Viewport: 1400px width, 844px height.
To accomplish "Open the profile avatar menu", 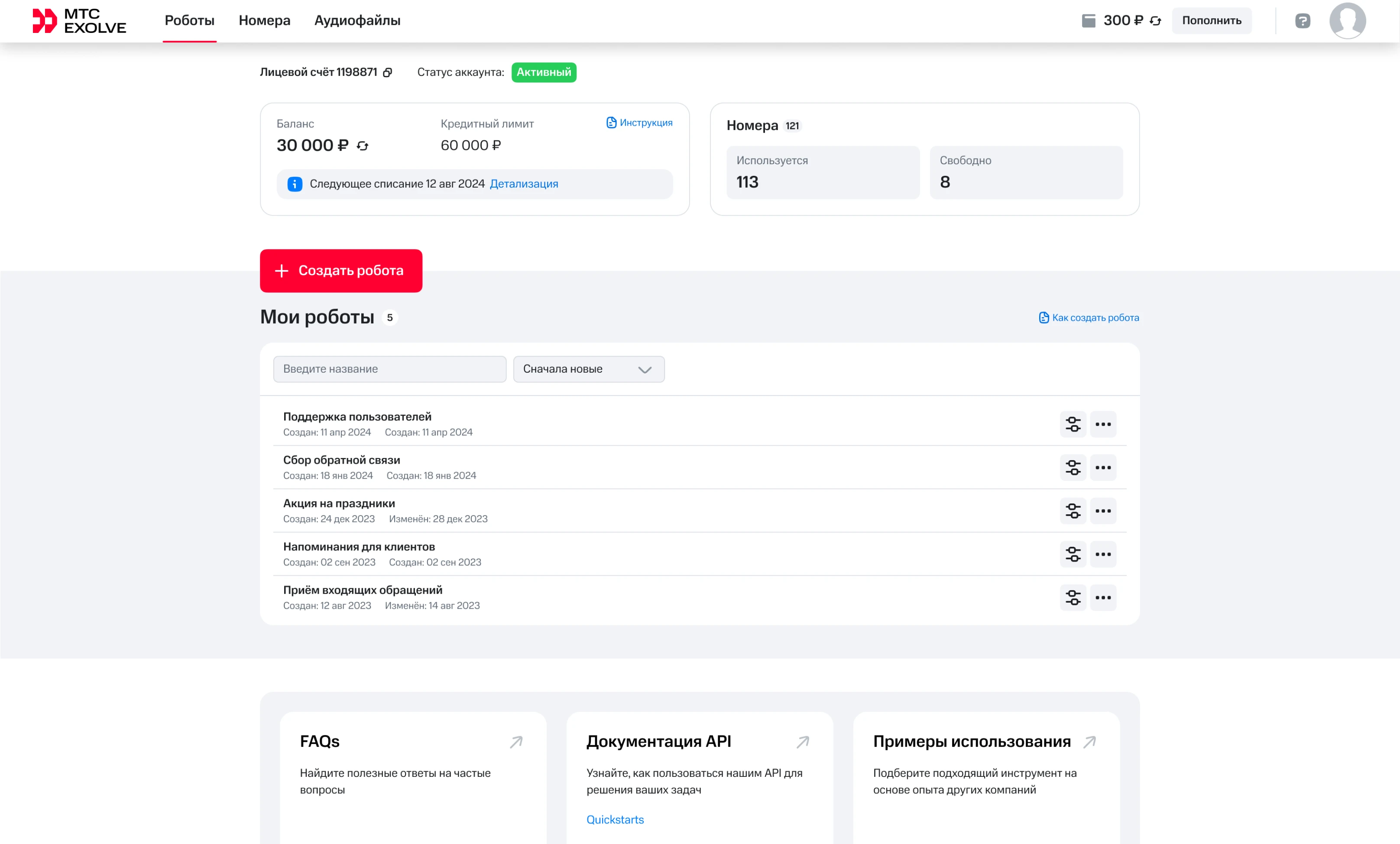I will (x=1349, y=20).
